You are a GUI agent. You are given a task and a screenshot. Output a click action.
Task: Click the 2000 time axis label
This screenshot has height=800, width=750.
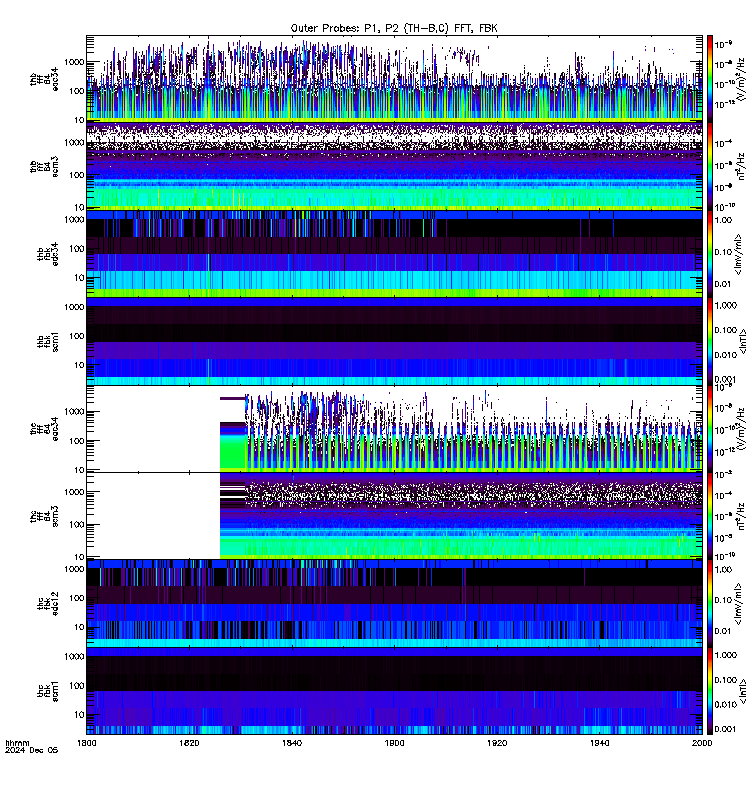[702, 743]
